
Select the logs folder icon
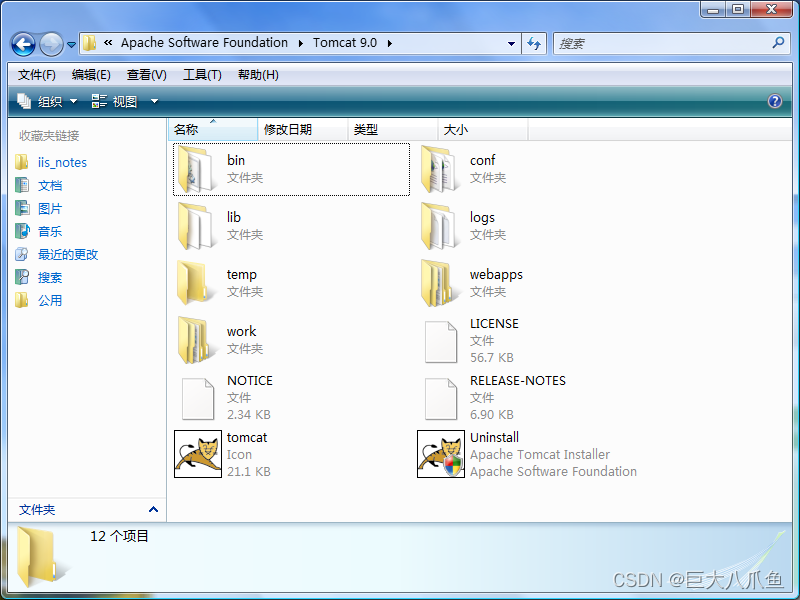coord(440,226)
